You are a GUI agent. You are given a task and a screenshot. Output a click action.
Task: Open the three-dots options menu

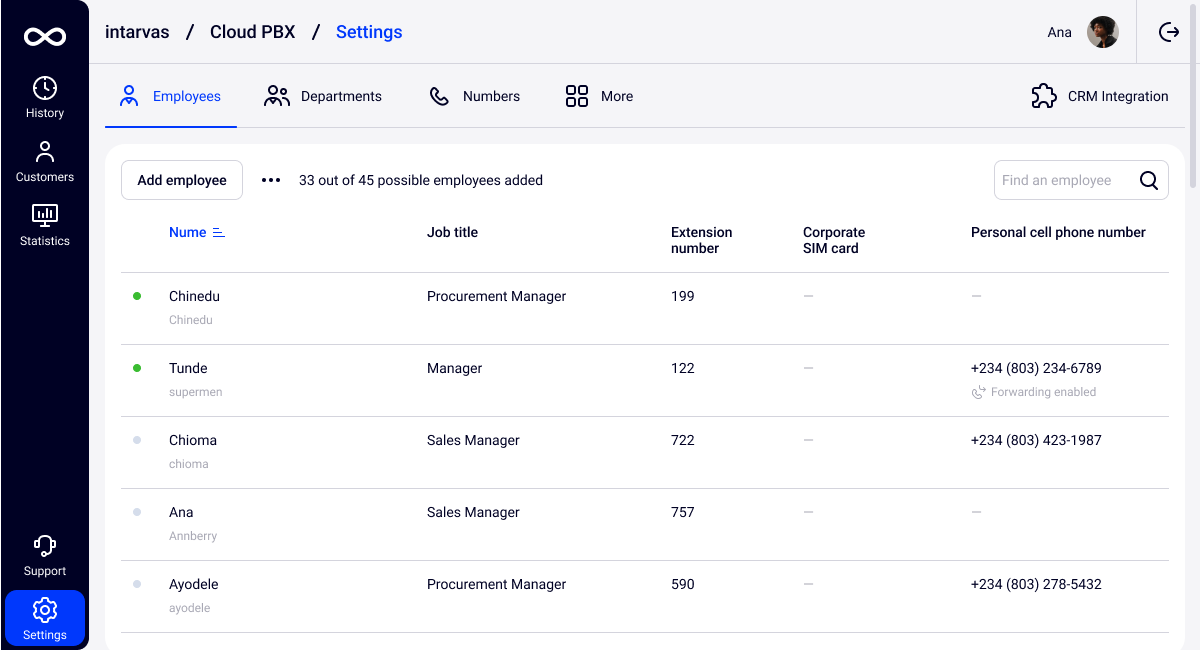(271, 181)
